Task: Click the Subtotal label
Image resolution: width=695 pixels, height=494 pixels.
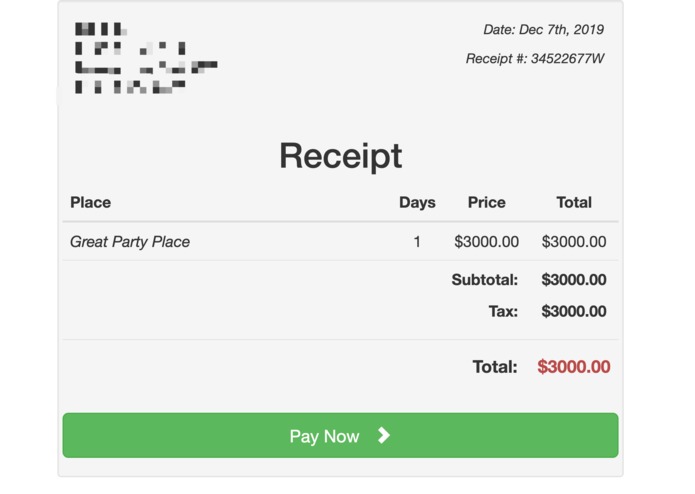Action: 484,280
